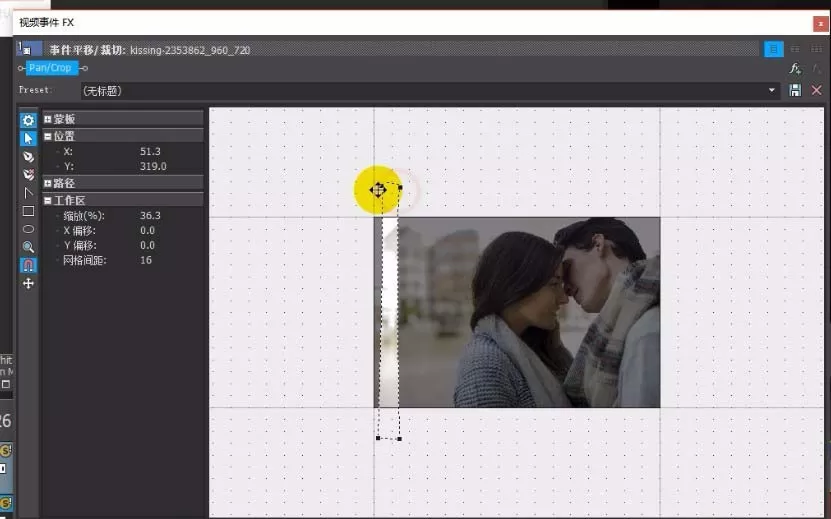This screenshot has width=831, height=519.
Task: Collapse the 工作区 section
Action: pyautogui.click(x=48, y=200)
